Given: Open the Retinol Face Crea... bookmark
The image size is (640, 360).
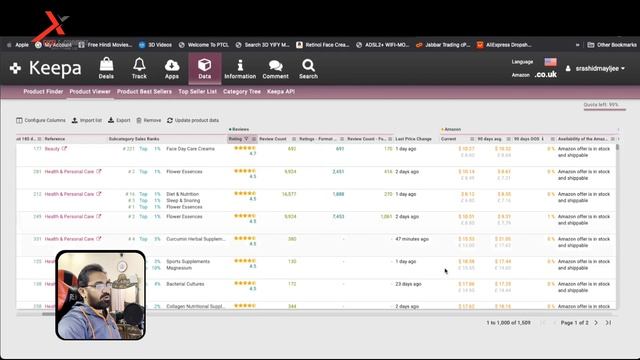Looking at the screenshot, I should (x=323, y=45).
